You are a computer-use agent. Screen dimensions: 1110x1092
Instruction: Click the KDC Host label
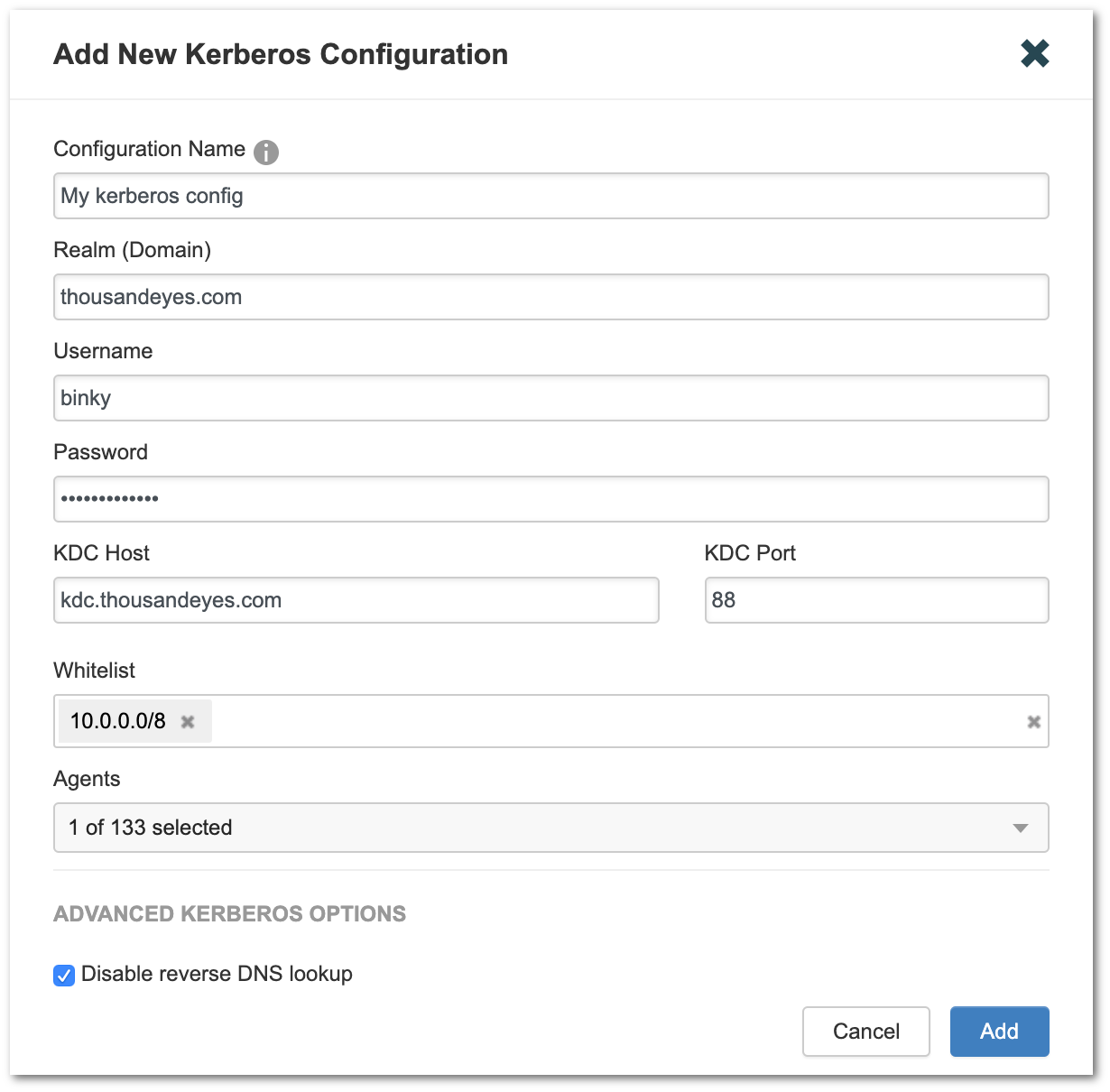tap(102, 553)
